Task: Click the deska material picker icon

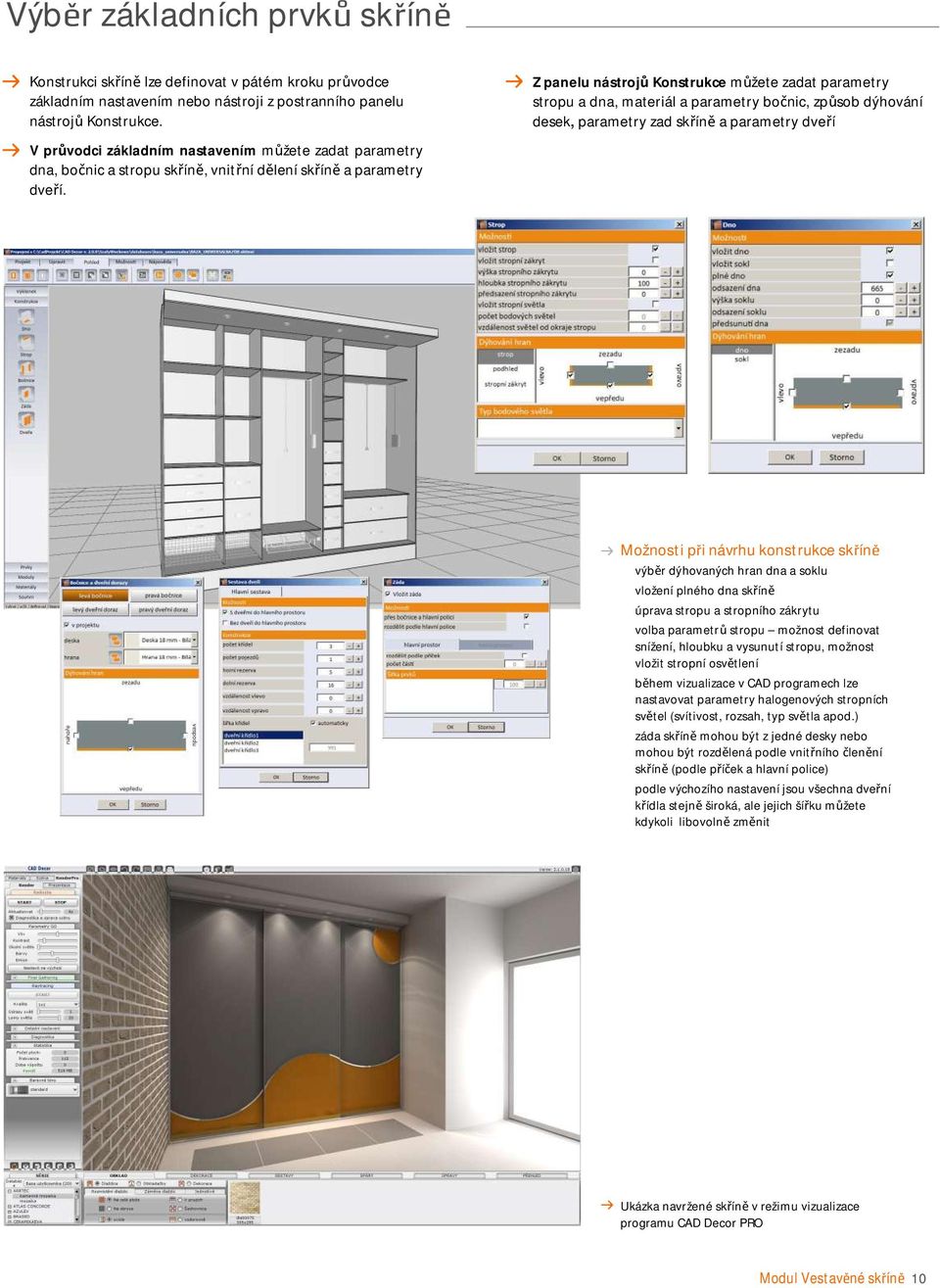Action: 116,641
